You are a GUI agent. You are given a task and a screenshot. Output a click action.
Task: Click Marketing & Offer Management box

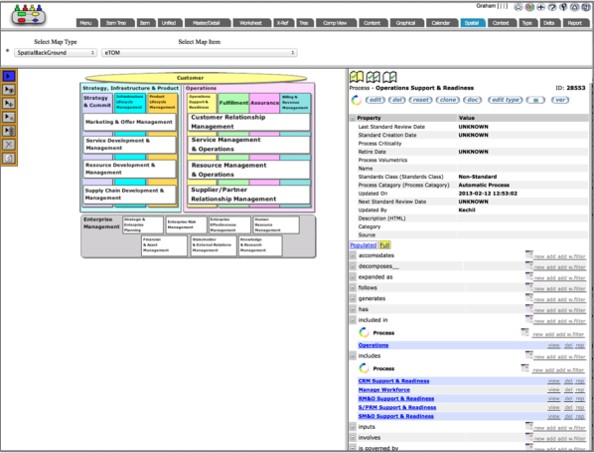(x=130, y=122)
